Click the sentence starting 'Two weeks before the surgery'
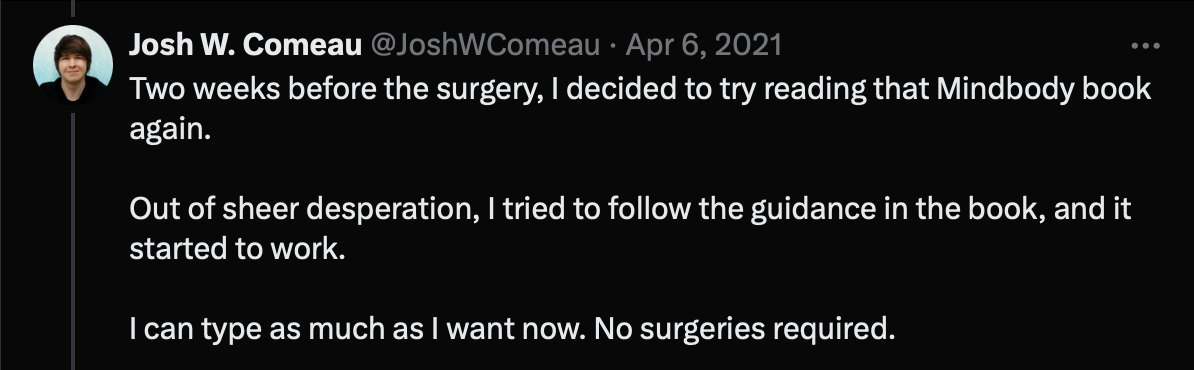 640,110
